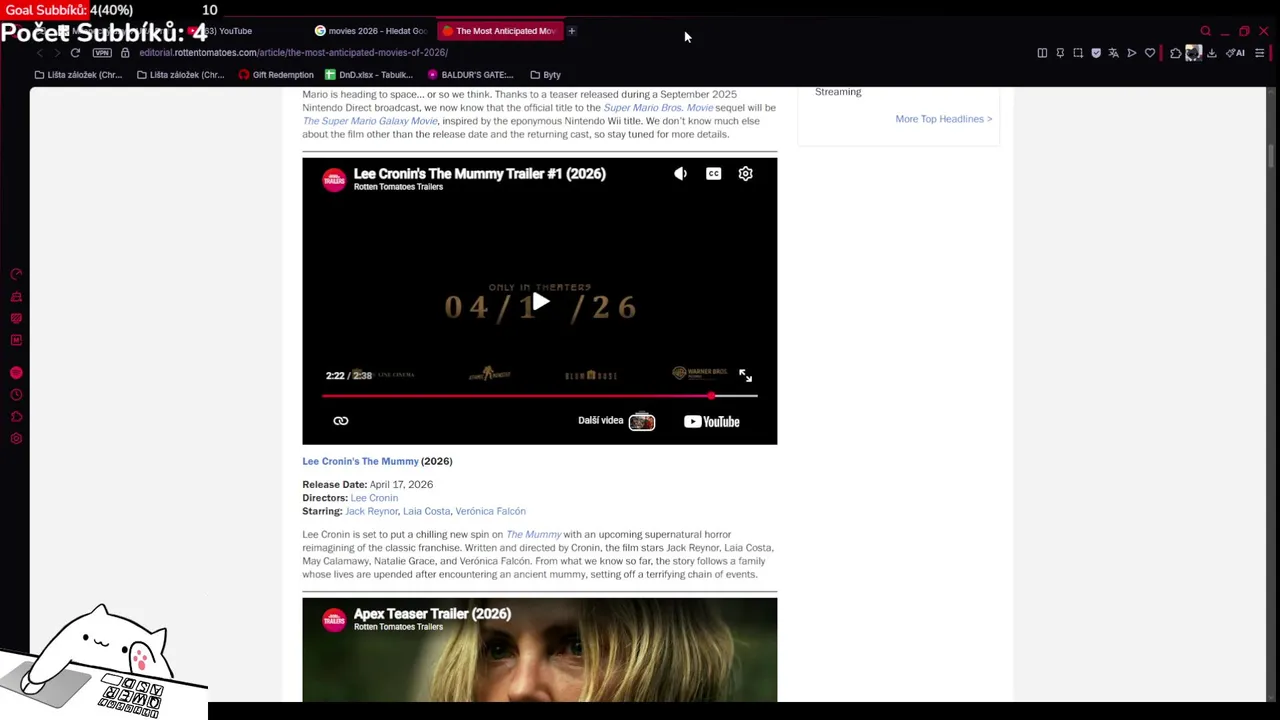Add page to bookmarks heart icon

[1150, 53]
